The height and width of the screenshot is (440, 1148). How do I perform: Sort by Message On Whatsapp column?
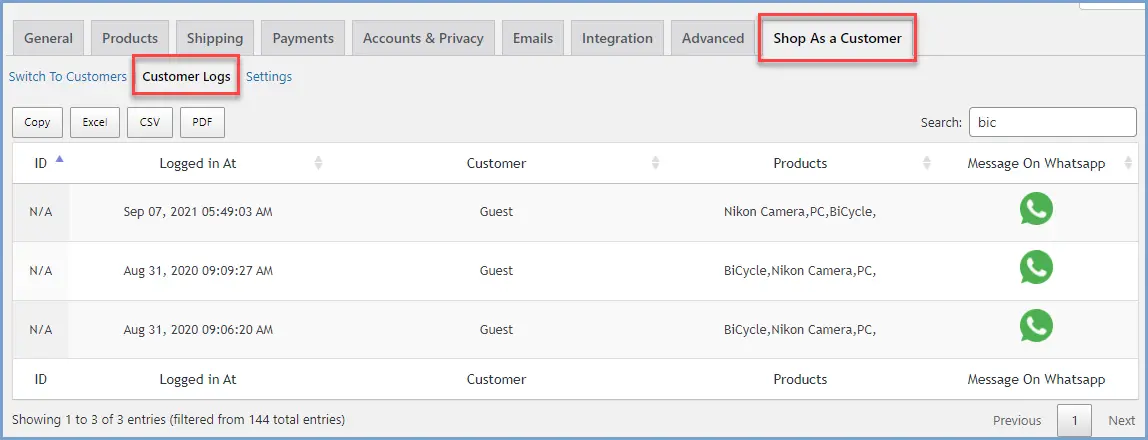point(1036,163)
